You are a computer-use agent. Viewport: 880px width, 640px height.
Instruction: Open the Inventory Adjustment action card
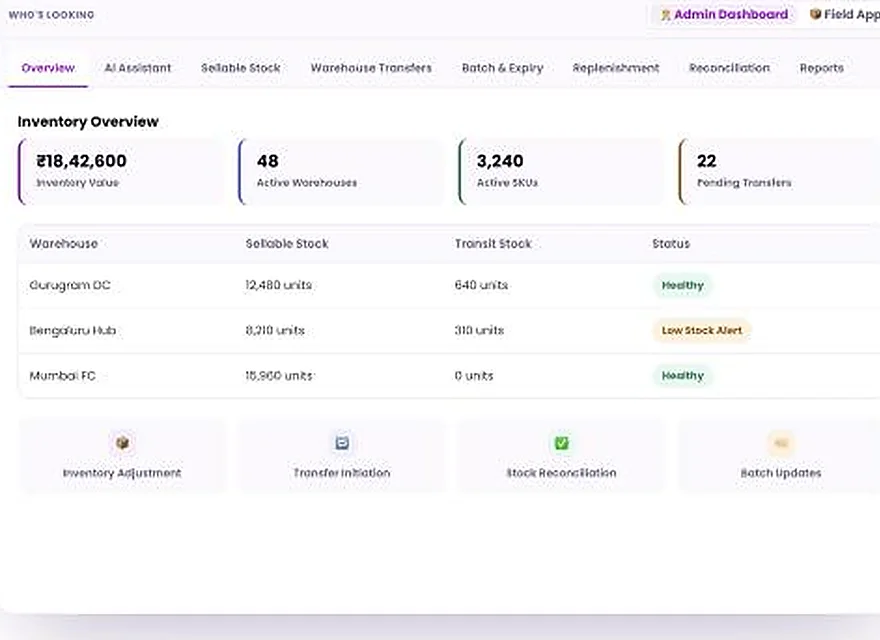point(122,456)
